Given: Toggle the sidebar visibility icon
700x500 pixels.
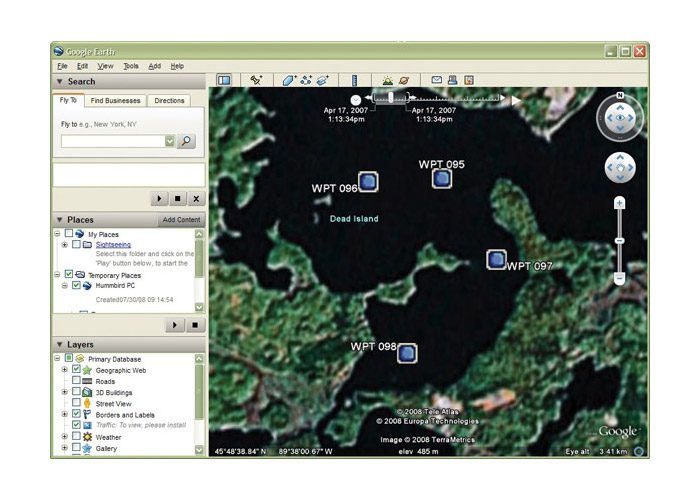Looking at the screenshot, I should pyautogui.click(x=224, y=80).
